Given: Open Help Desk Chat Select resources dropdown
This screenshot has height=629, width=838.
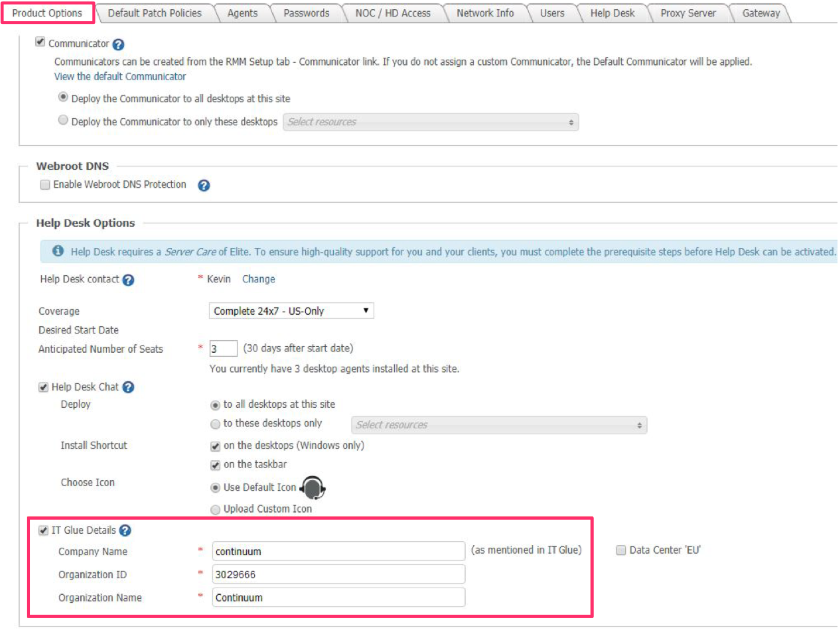Looking at the screenshot, I should (499, 425).
